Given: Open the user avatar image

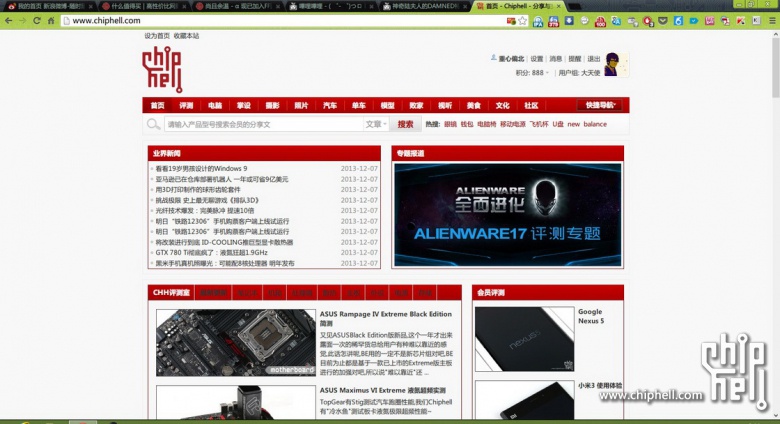Looking at the screenshot, I should [616, 65].
